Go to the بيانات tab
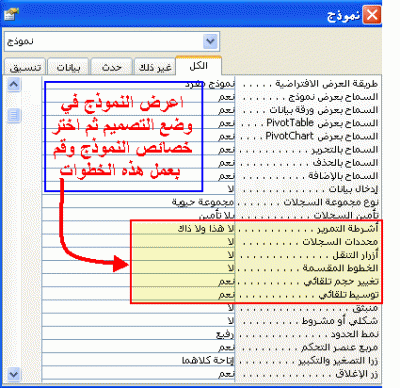400x388 pixels. coord(68,67)
